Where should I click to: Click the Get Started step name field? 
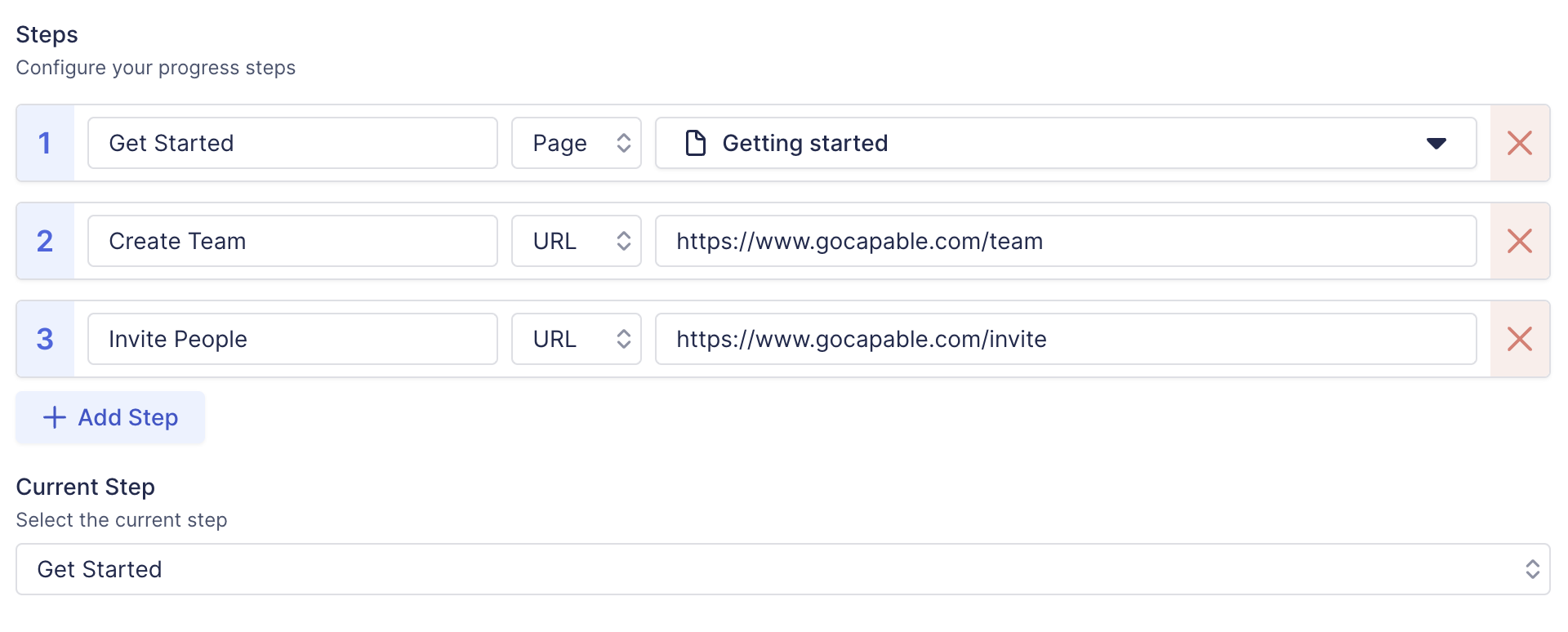pyautogui.click(x=292, y=143)
